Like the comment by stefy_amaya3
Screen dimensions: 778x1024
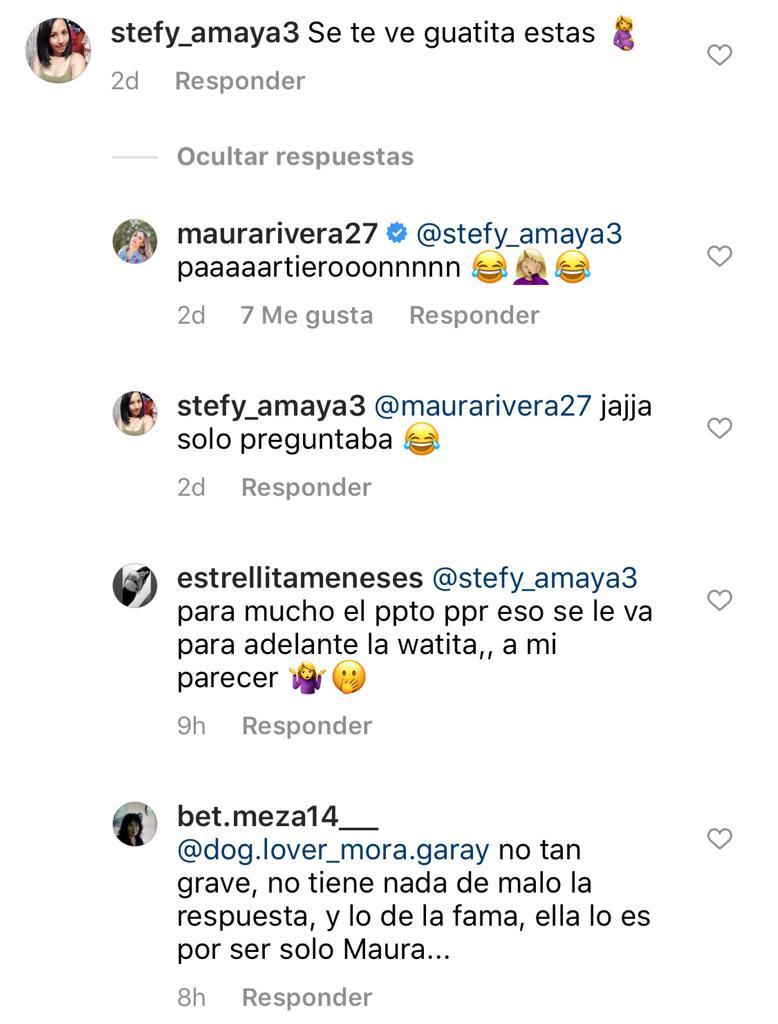pyautogui.click(x=719, y=55)
